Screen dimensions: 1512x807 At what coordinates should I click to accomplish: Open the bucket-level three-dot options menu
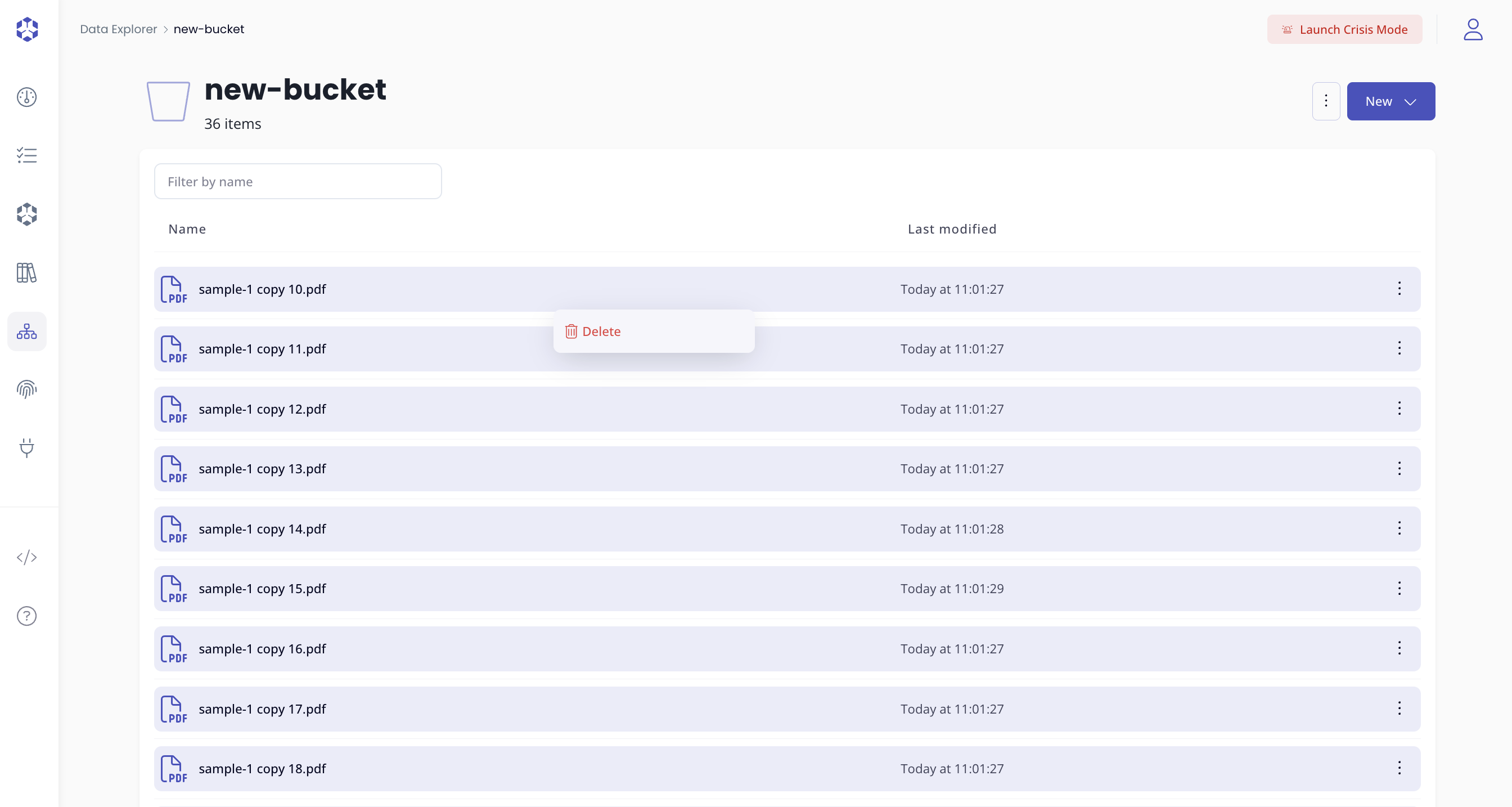(x=1326, y=101)
